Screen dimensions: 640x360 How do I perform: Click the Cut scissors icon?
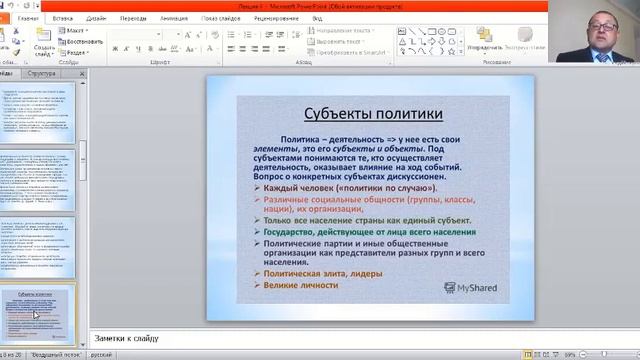click(x=16, y=31)
